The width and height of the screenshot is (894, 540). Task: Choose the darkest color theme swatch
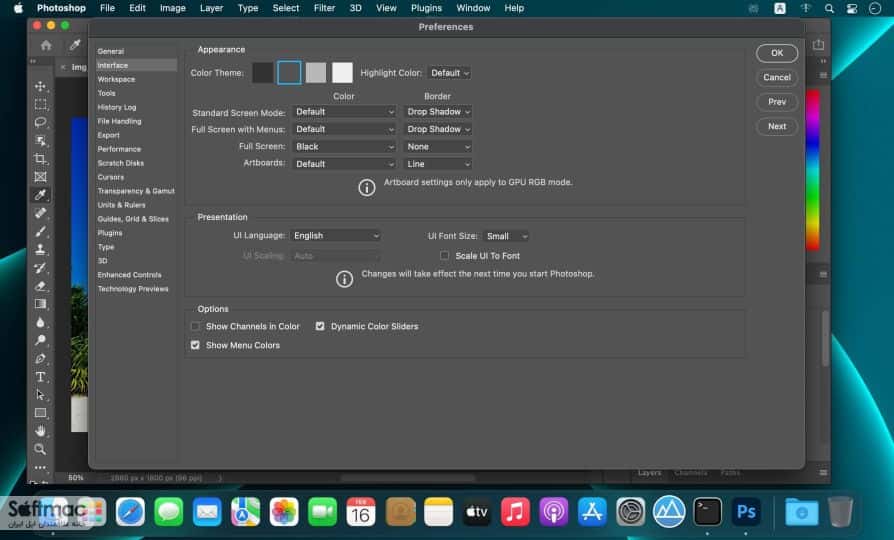[262, 73]
